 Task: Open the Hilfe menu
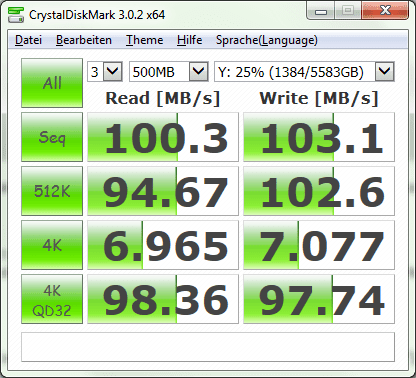(189, 40)
